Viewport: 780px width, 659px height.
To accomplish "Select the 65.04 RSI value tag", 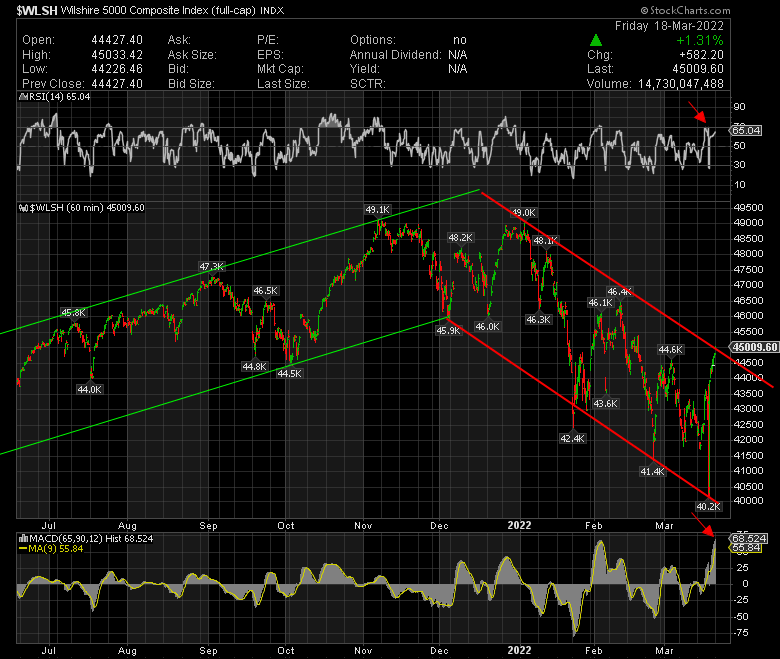I will pyautogui.click(x=747, y=130).
